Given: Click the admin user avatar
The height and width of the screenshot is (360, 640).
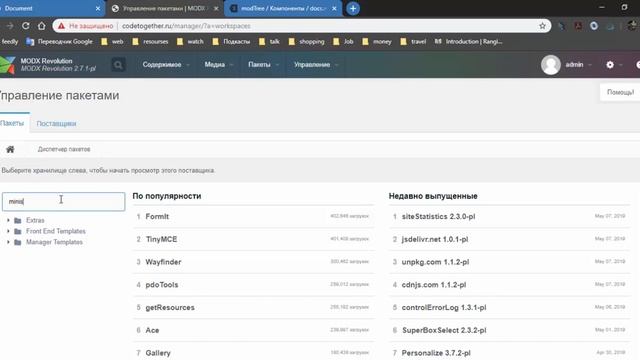Looking at the screenshot, I should point(551,64).
